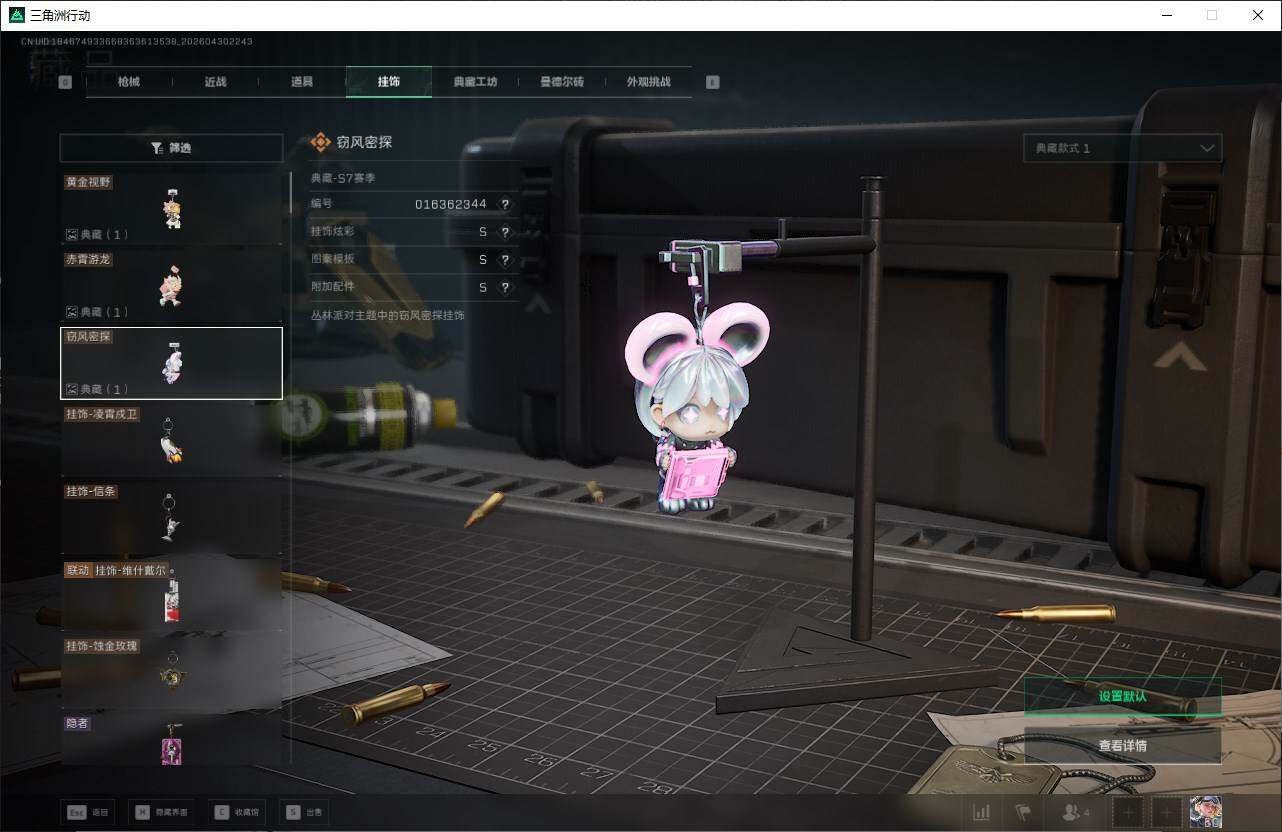Viewport: 1282px width, 832px height.
Task: Open the 枪械 tab
Action: click(129, 82)
